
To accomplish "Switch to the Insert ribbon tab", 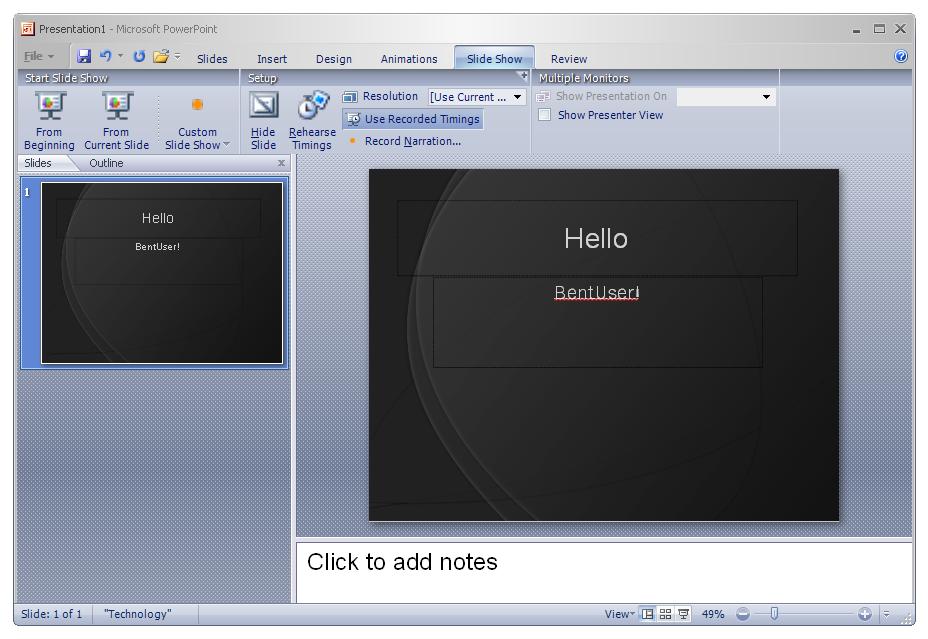I will (x=272, y=59).
